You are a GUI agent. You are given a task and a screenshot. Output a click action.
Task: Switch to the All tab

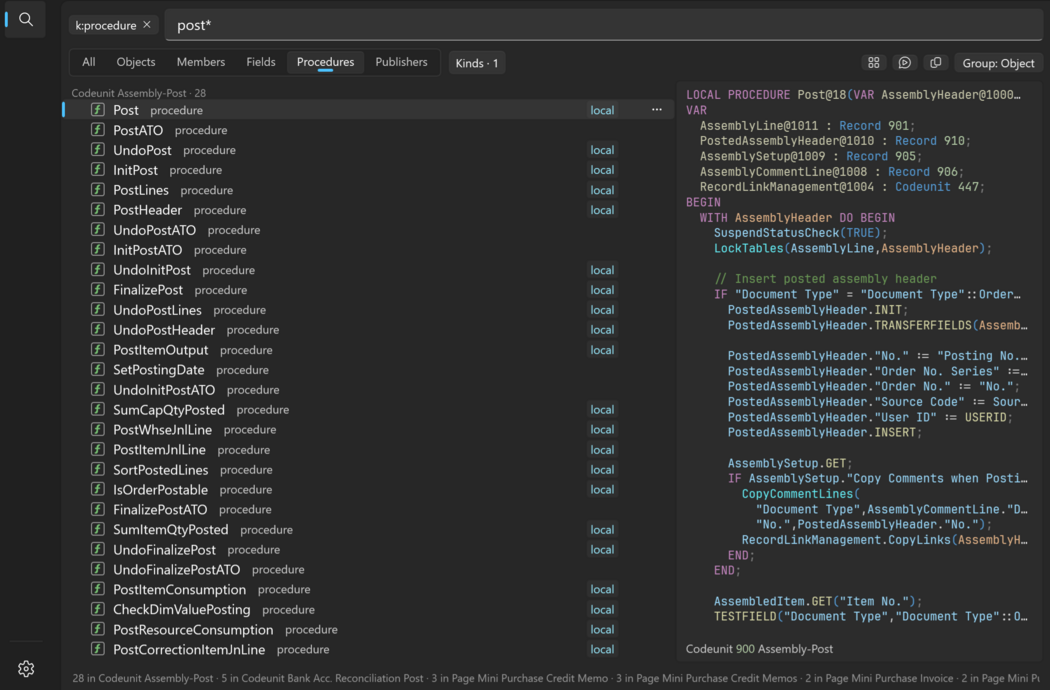(x=88, y=62)
